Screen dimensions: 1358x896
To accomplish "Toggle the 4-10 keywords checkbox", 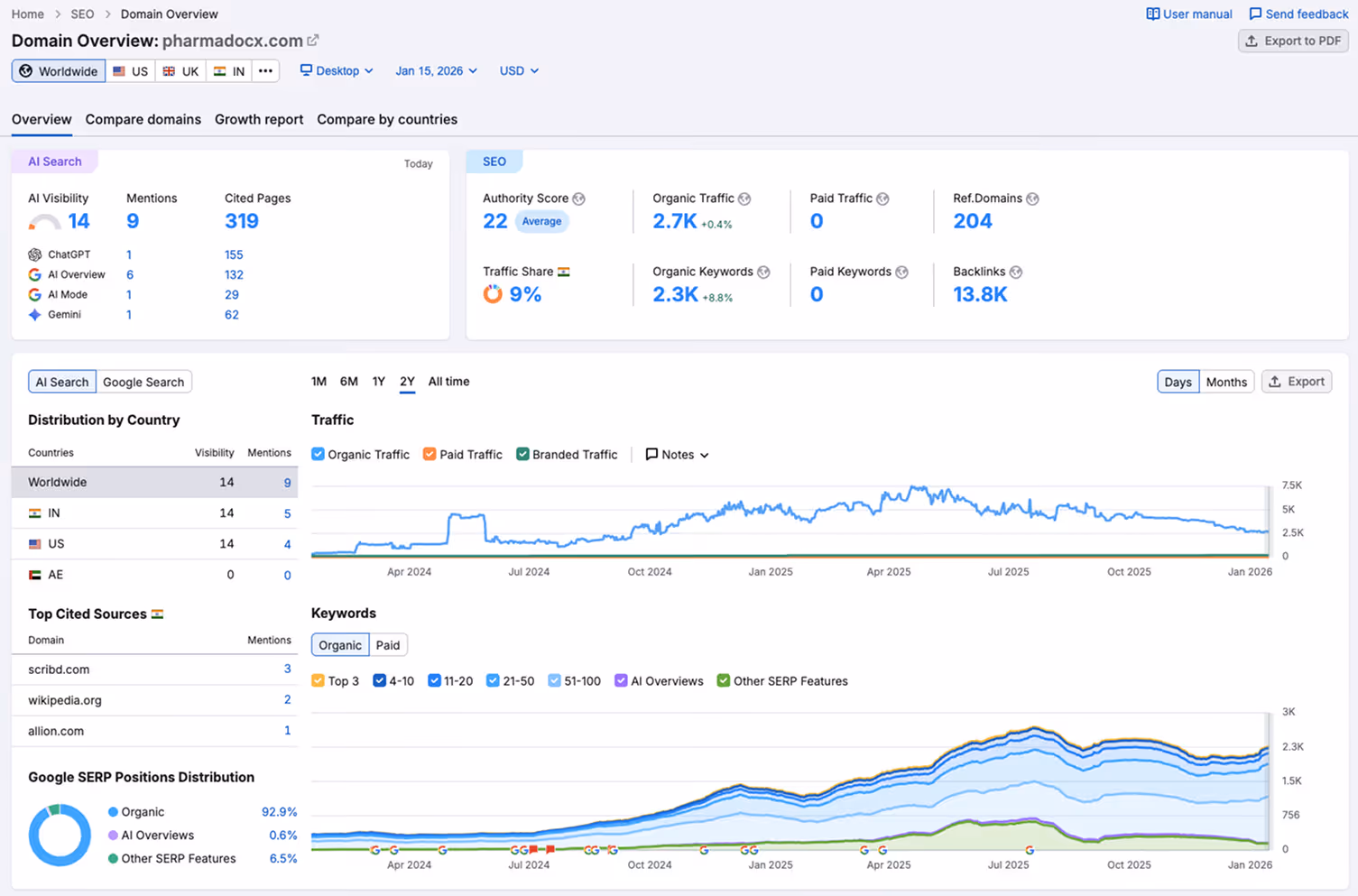I will click(379, 680).
